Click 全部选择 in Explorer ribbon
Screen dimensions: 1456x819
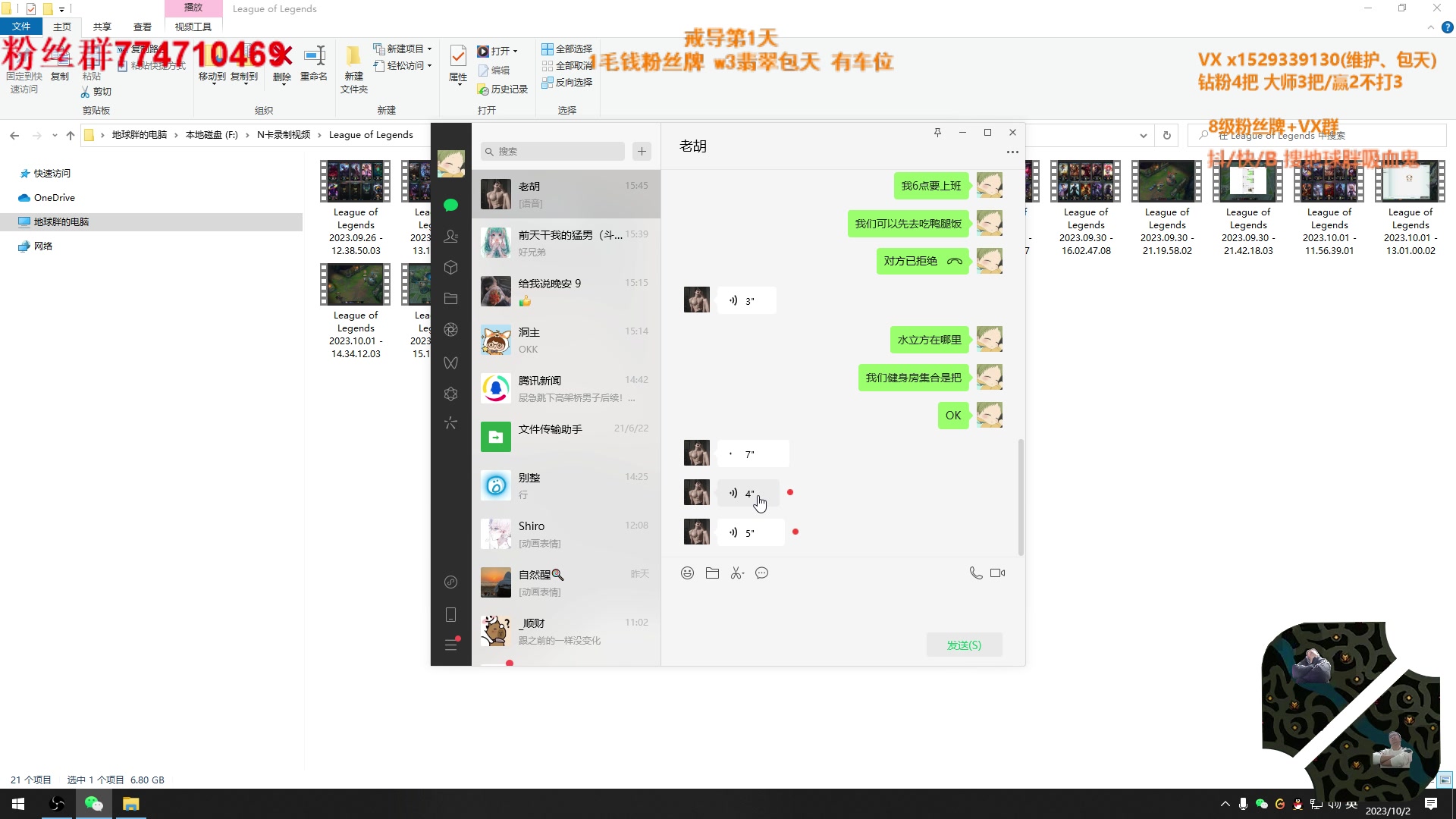tap(567, 49)
